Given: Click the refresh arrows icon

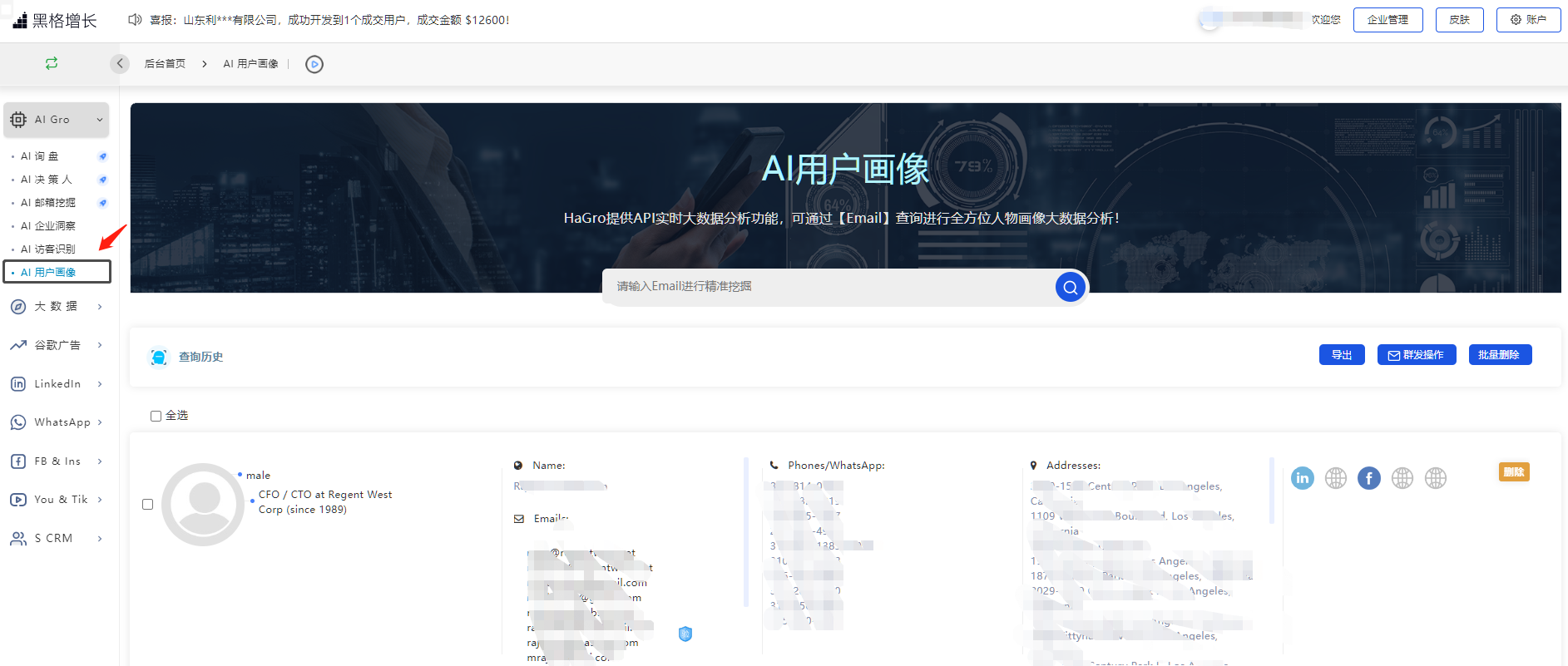Looking at the screenshot, I should coord(52,63).
